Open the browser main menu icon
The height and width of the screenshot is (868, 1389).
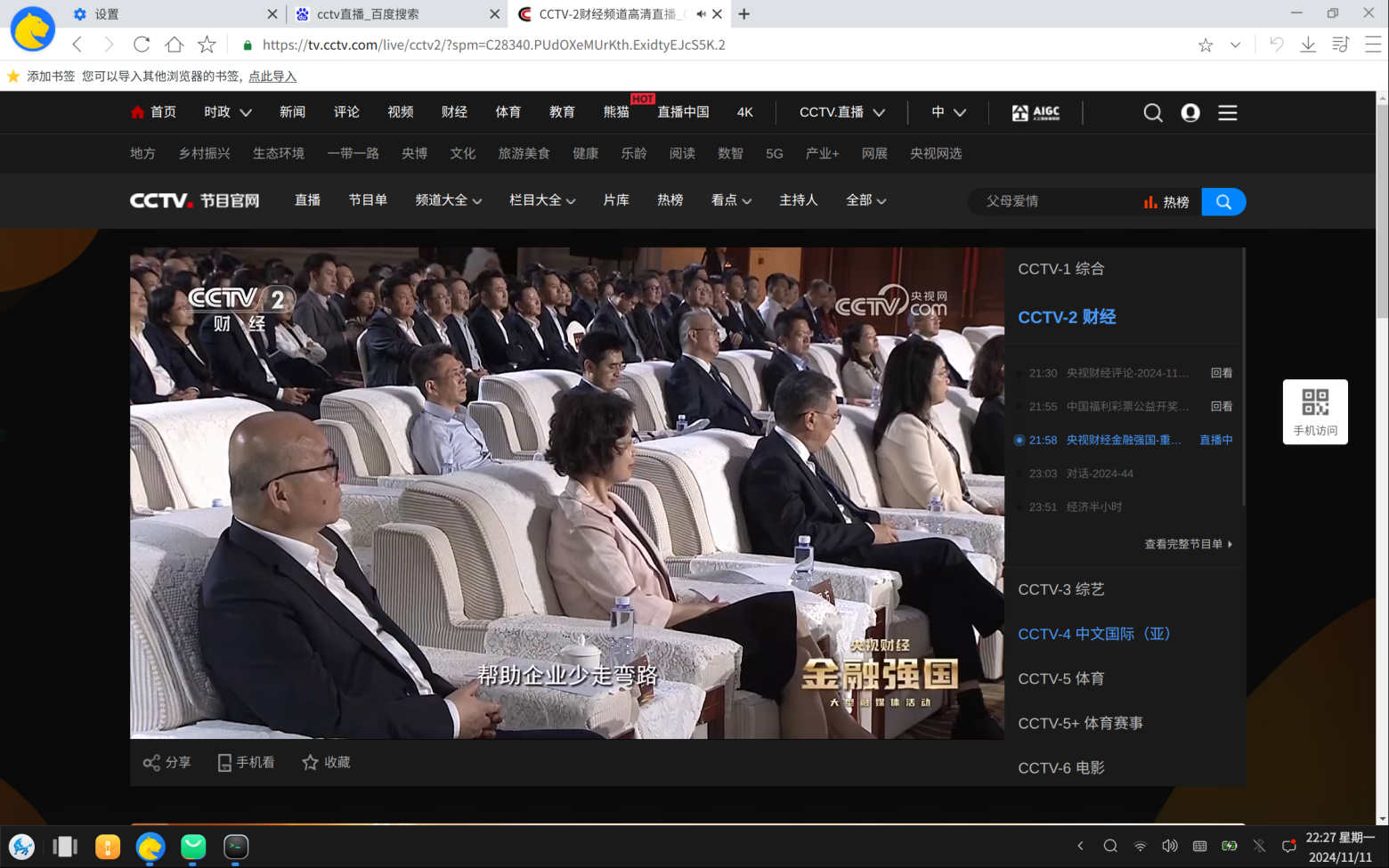tap(1373, 45)
